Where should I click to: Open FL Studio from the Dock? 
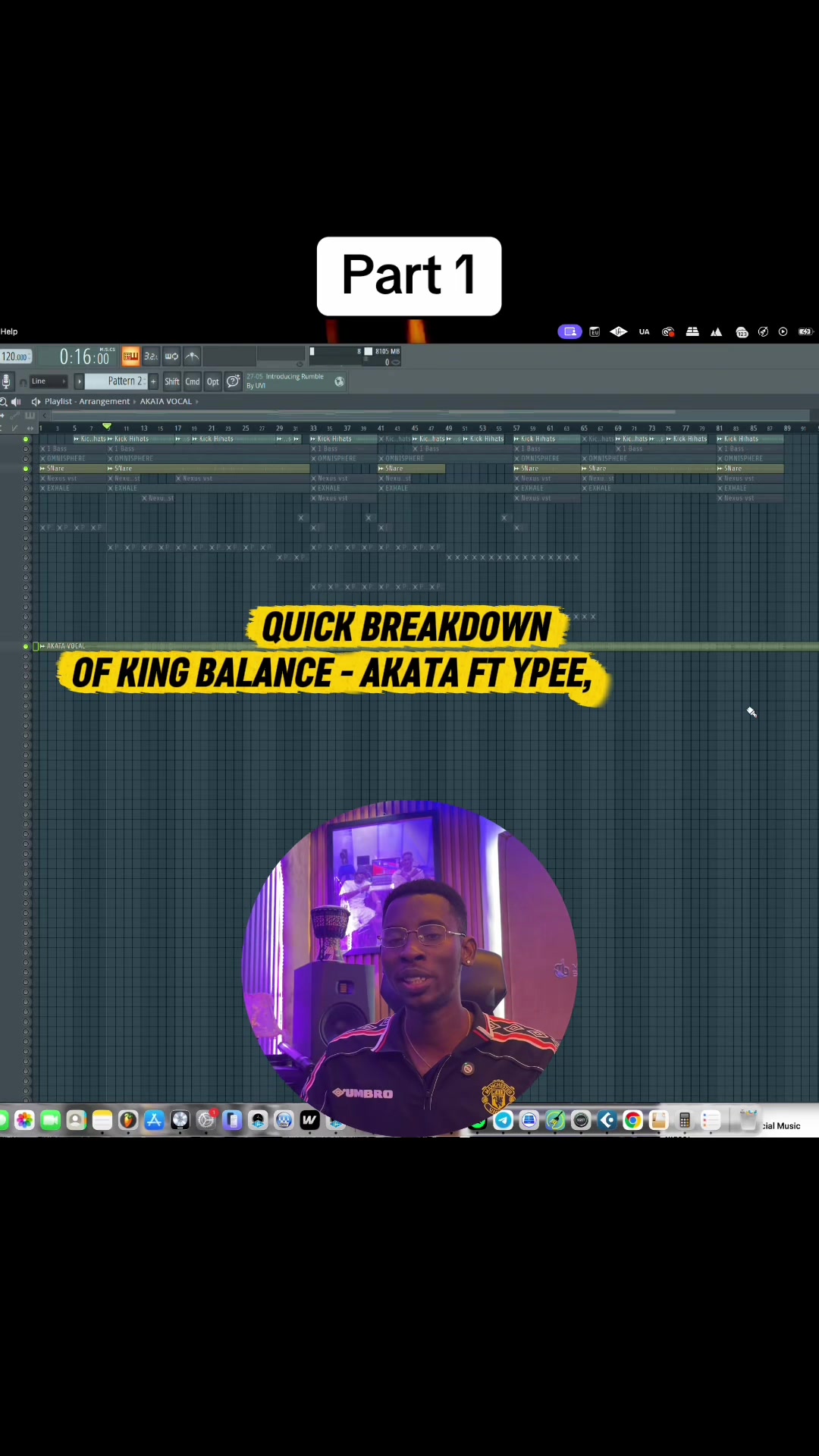(x=128, y=1120)
